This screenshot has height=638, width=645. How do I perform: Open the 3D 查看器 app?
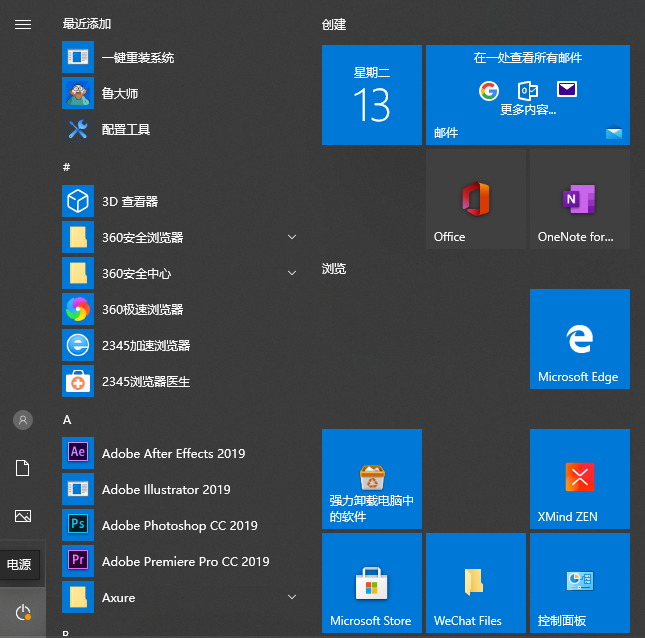tap(130, 202)
